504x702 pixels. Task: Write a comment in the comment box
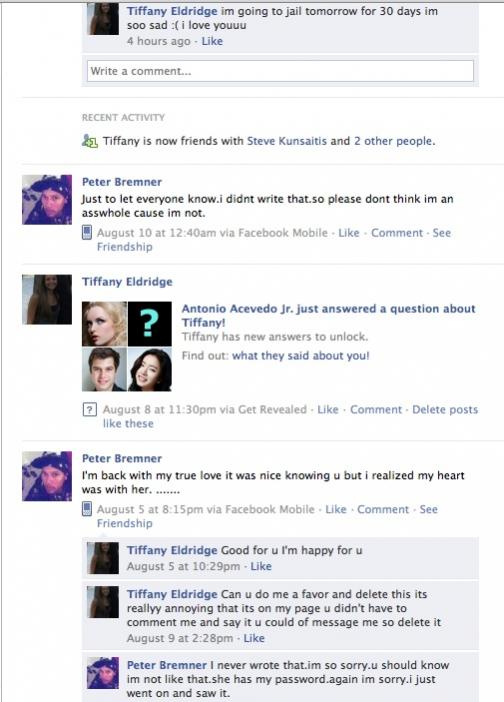point(280,71)
